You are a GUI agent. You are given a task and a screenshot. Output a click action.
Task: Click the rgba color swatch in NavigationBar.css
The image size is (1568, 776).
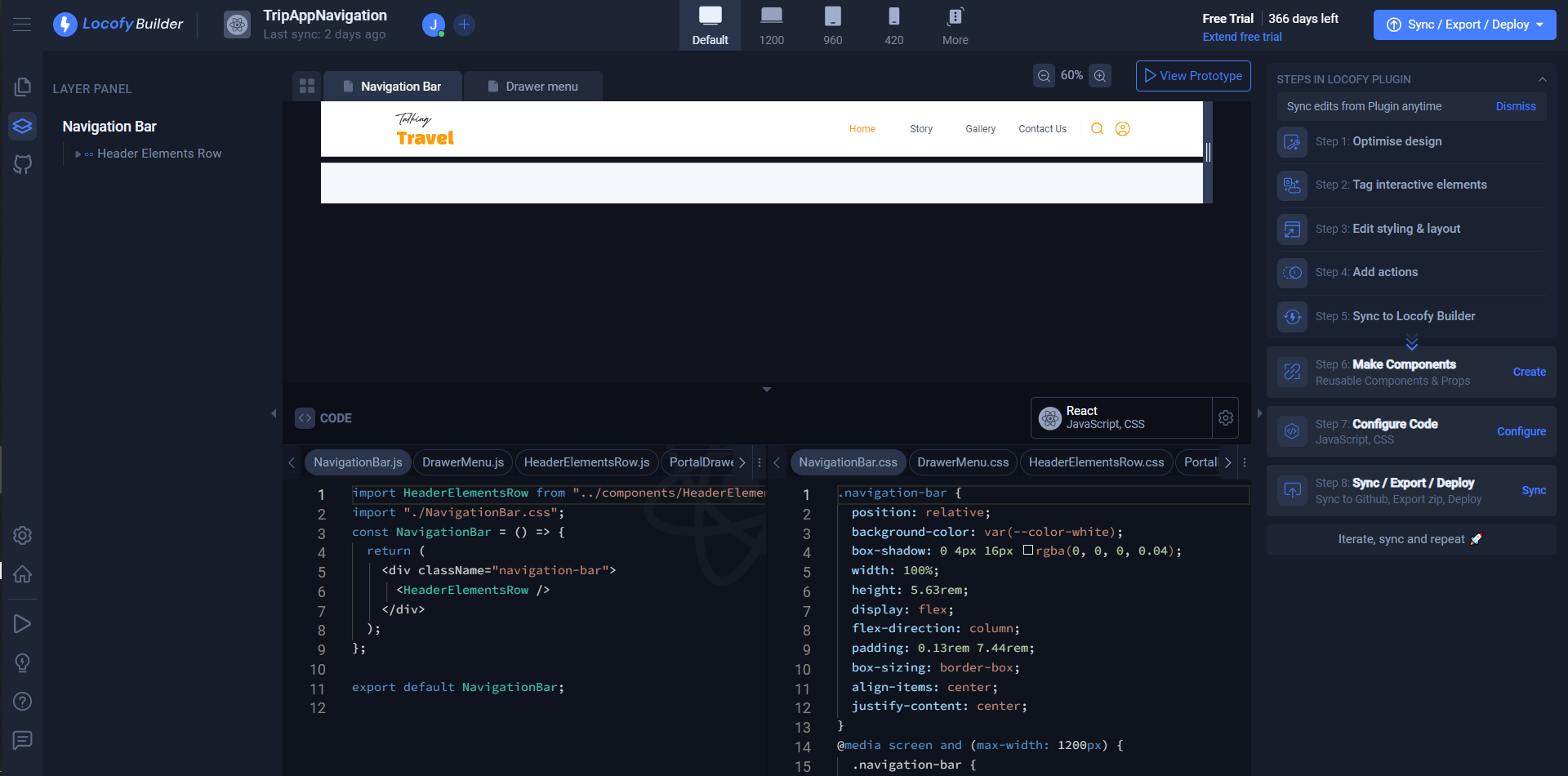tap(1027, 550)
